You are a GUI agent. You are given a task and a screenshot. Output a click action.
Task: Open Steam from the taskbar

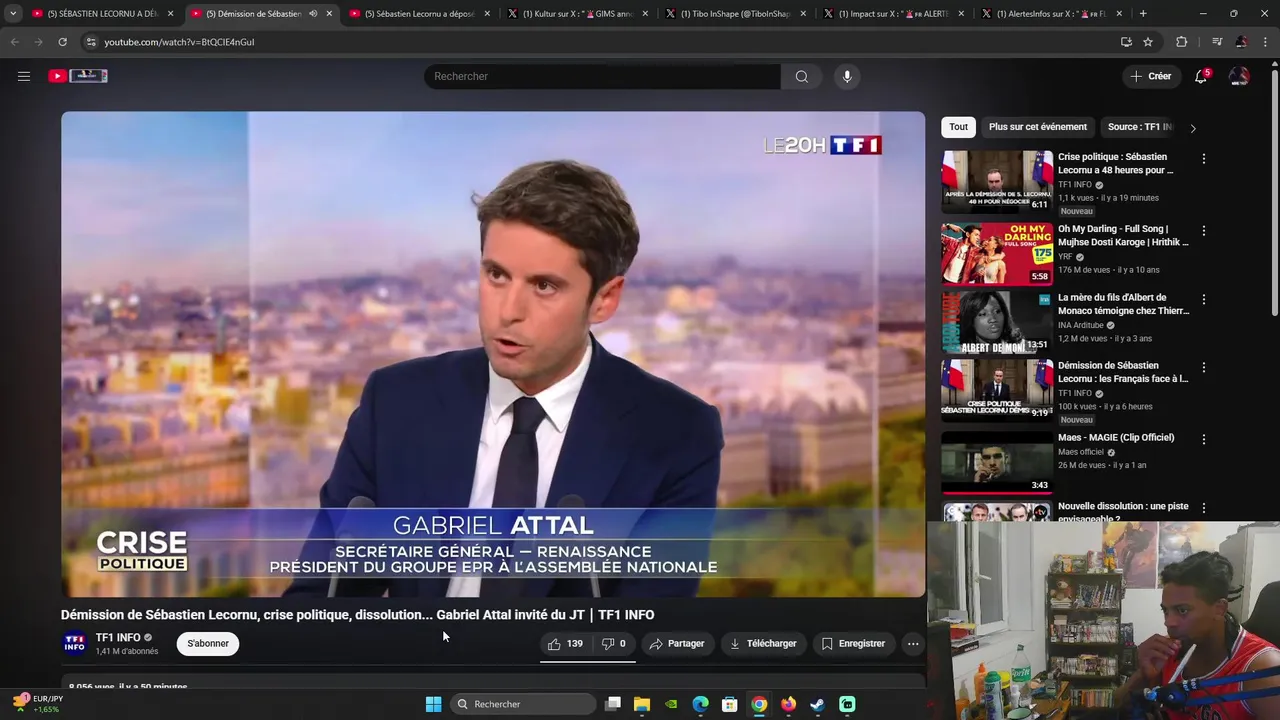(x=817, y=704)
